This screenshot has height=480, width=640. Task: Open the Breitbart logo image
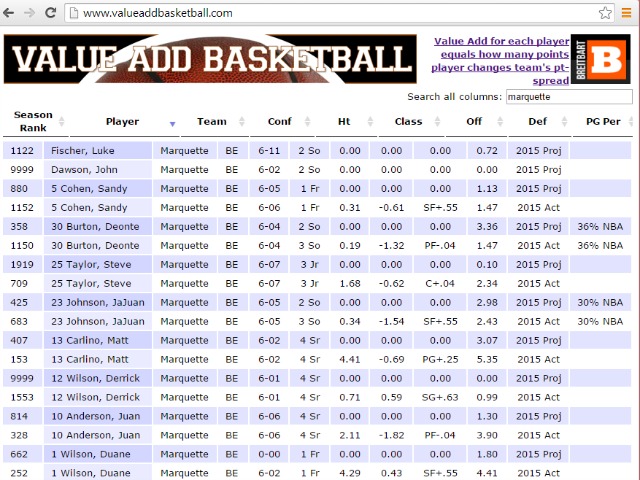tap(600, 59)
